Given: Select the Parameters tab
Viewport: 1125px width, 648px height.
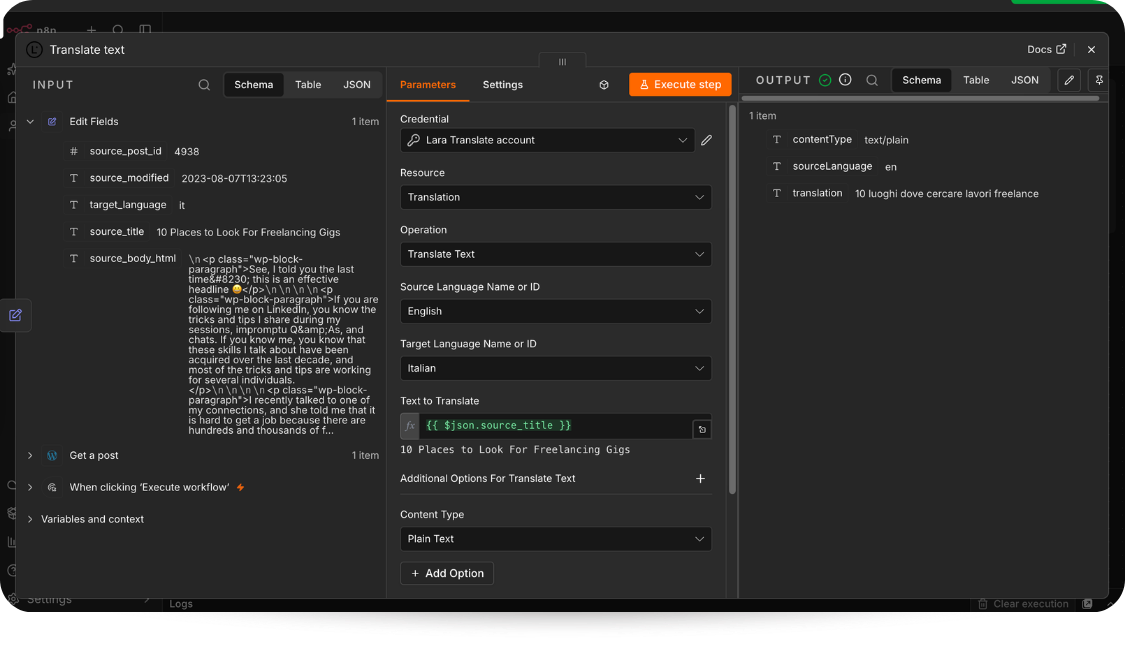Looking at the screenshot, I should point(428,85).
